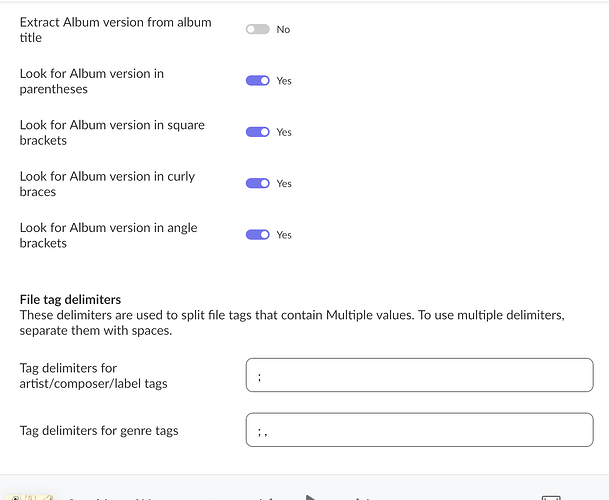Switch off Album version in angle brackets toggle
609x500 pixels.
pos(258,235)
